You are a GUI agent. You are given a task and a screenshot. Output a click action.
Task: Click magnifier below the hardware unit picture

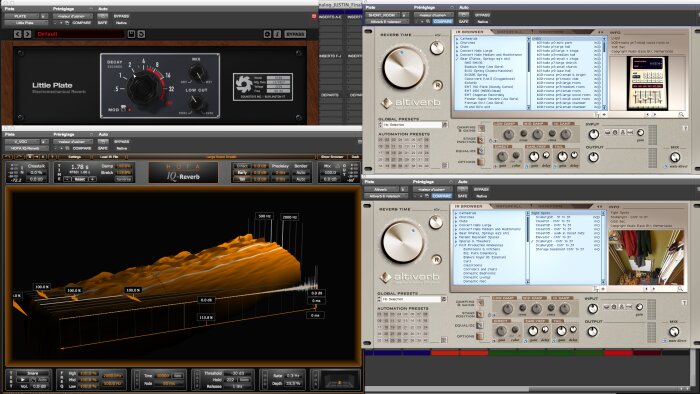click(x=681, y=115)
